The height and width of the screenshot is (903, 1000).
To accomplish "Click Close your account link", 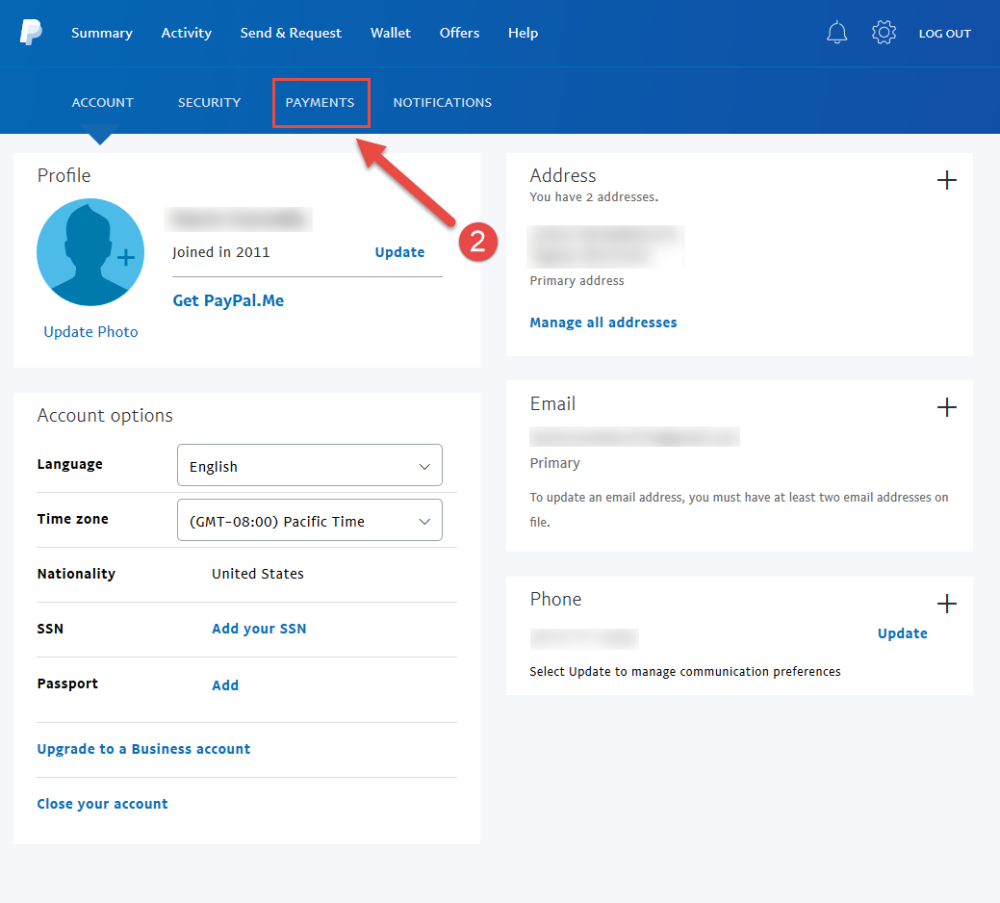I will click(x=102, y=804).
